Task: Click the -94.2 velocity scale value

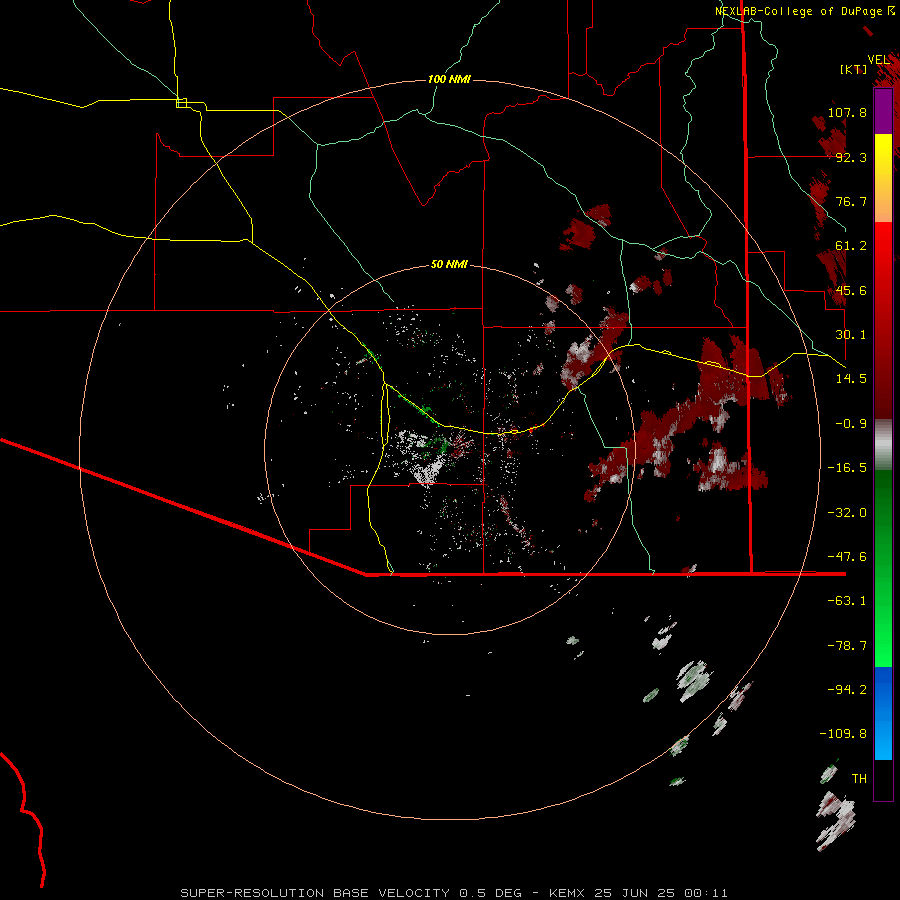Action: (847, 690)
